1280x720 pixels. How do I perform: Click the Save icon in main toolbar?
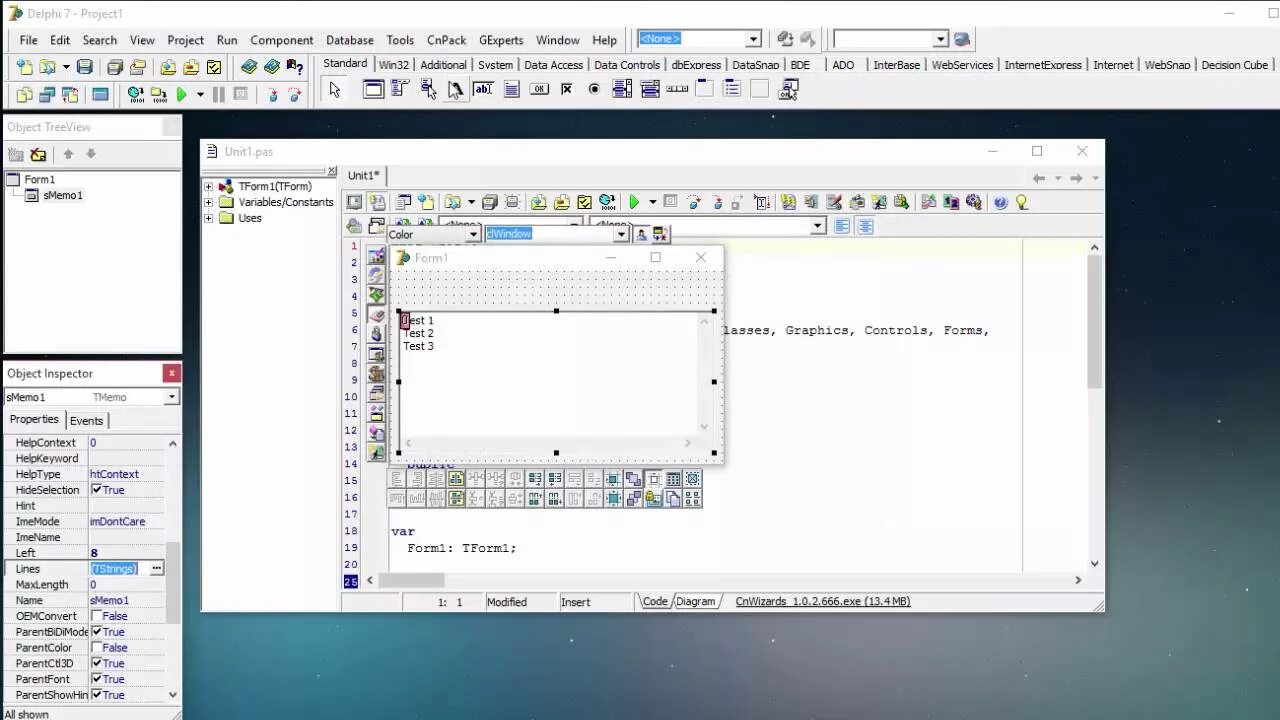(x=85, y=67)
